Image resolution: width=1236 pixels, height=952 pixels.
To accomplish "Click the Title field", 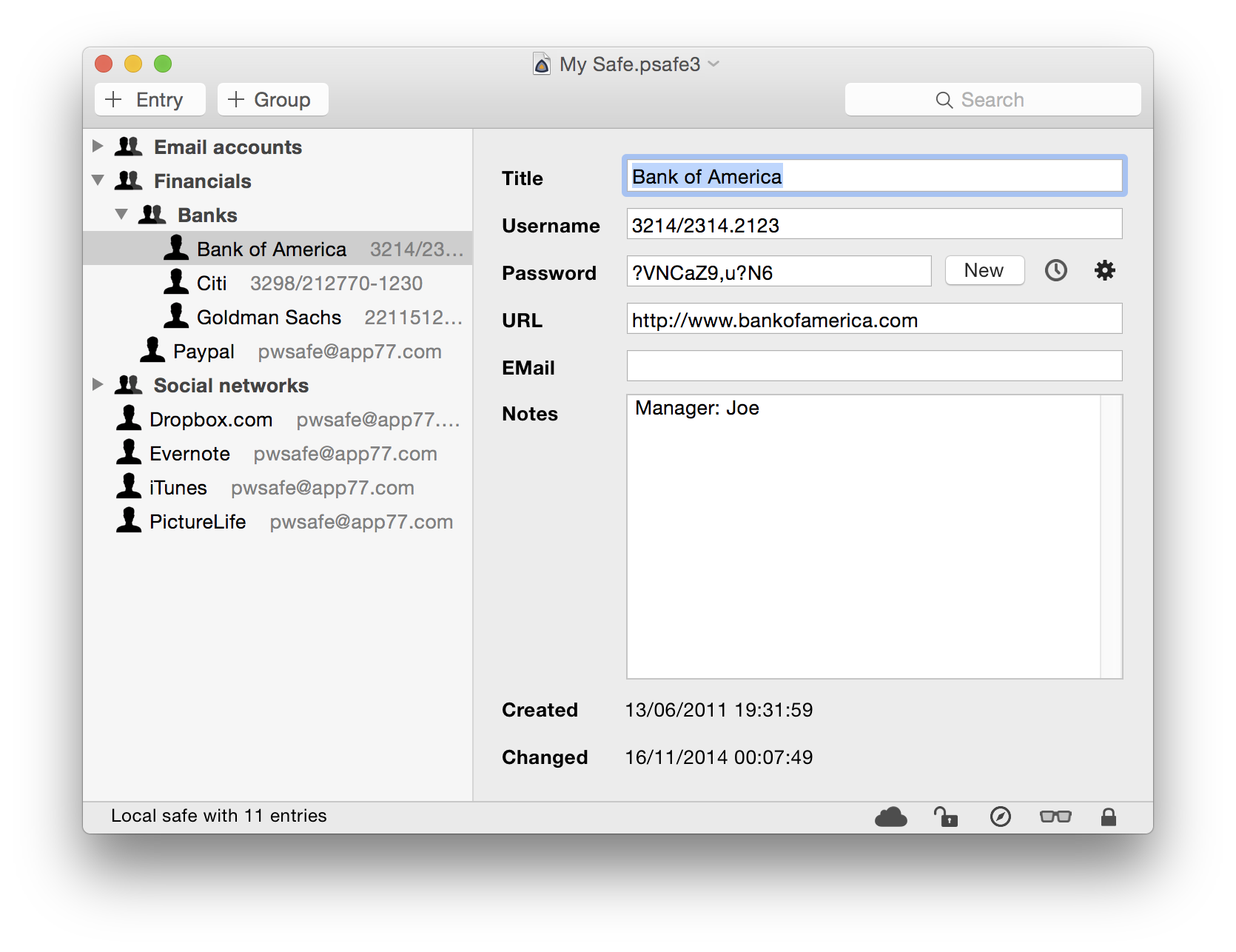I will 874,176.
